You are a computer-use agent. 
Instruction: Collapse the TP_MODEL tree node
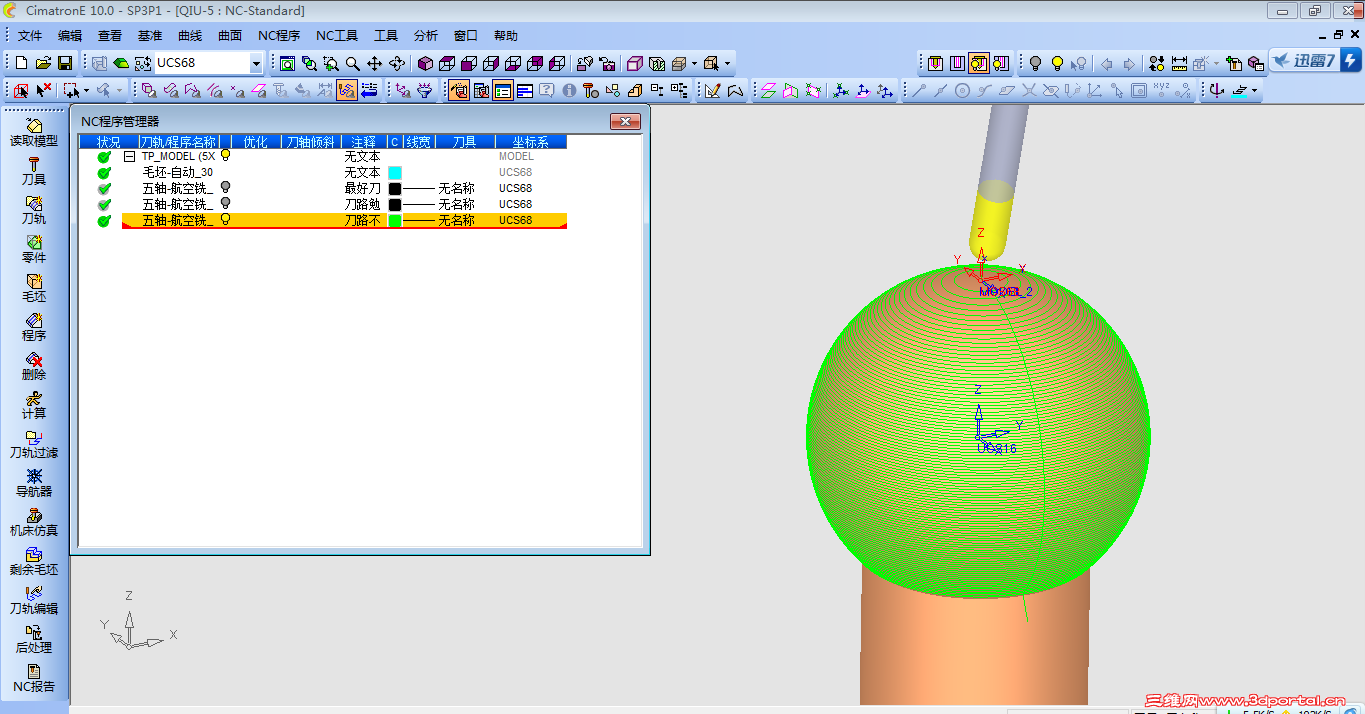click(x=129, y=156)
